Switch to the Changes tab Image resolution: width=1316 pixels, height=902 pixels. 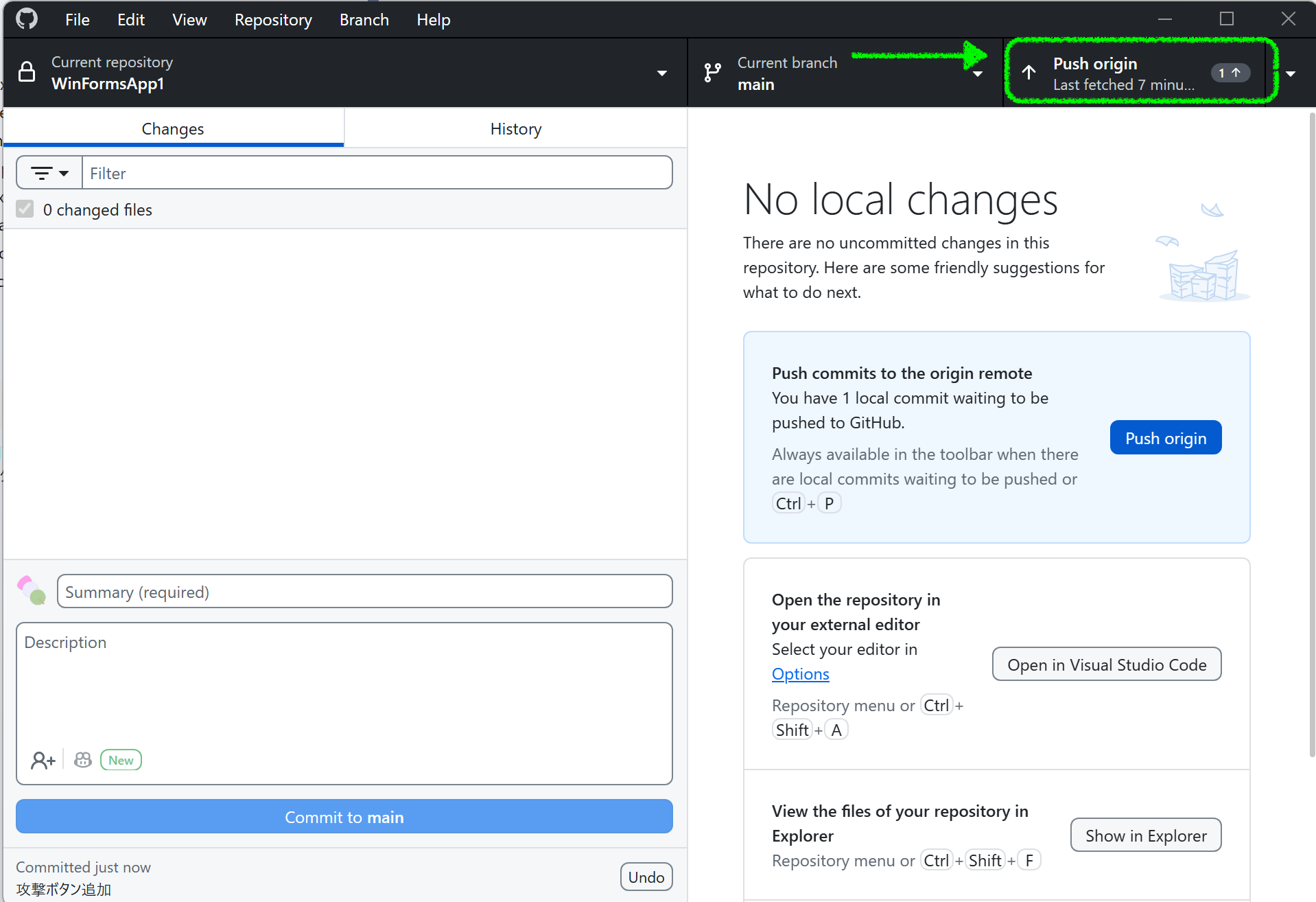coord(173,128)
